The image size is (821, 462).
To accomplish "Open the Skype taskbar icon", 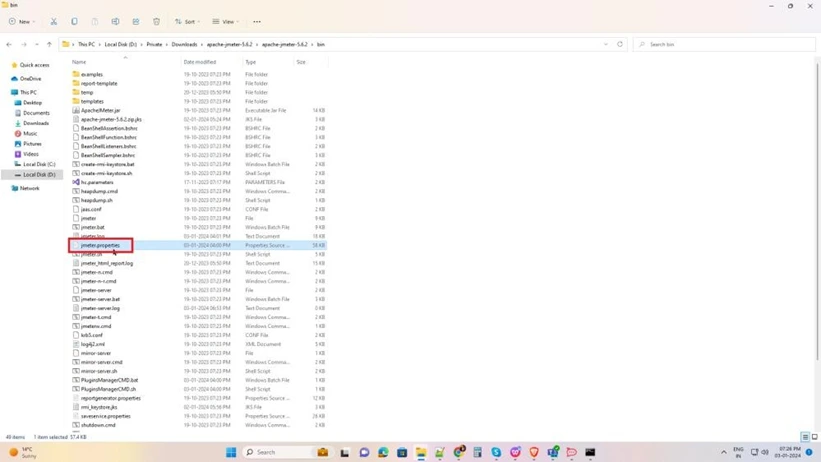I will (496, 452).
